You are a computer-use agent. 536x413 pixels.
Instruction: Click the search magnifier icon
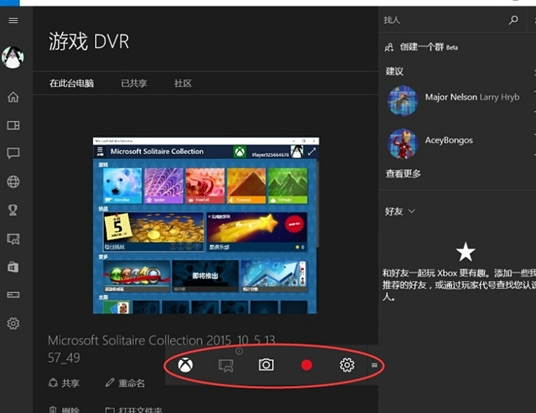click(513, 20)
